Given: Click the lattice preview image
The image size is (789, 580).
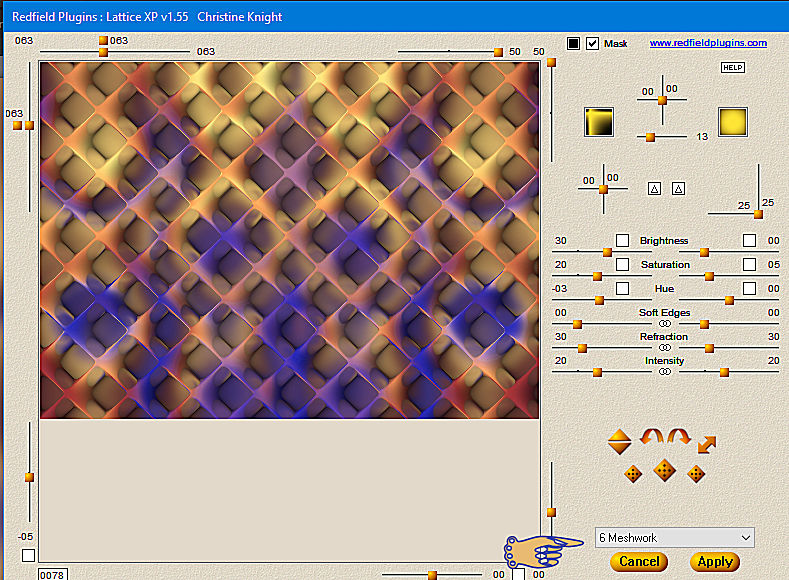Looking at the screenshot, I should (289, 240).
